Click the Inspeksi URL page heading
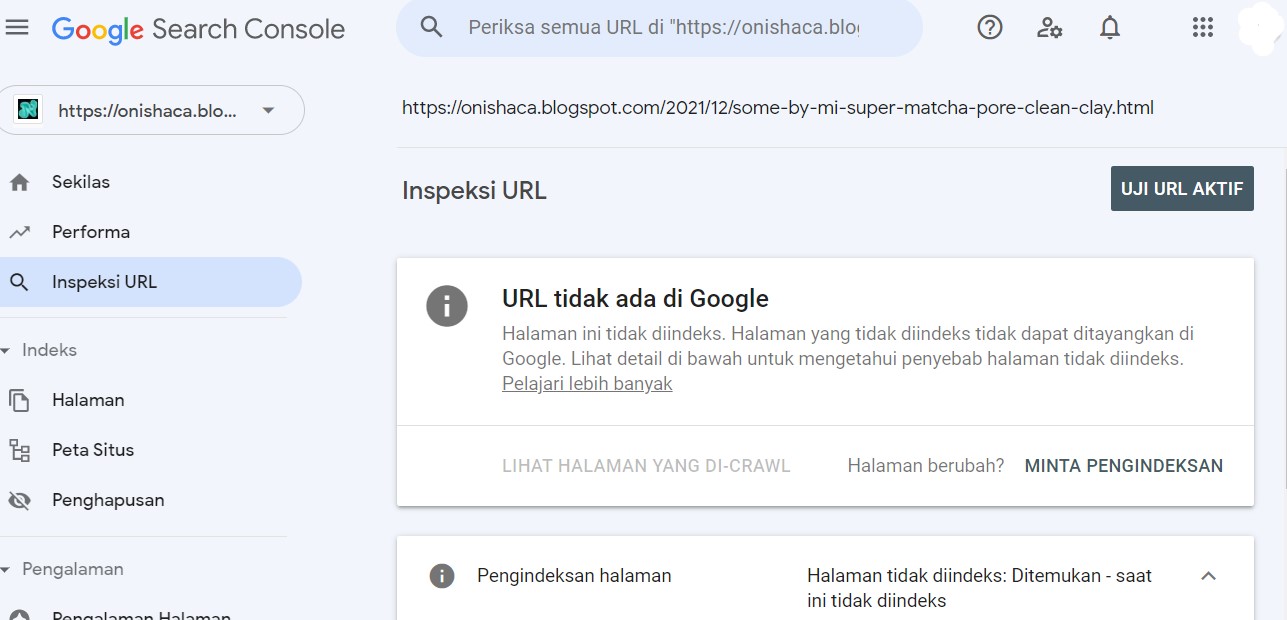This screenshot has height=620, width=1287. click(x=474, y=190)
